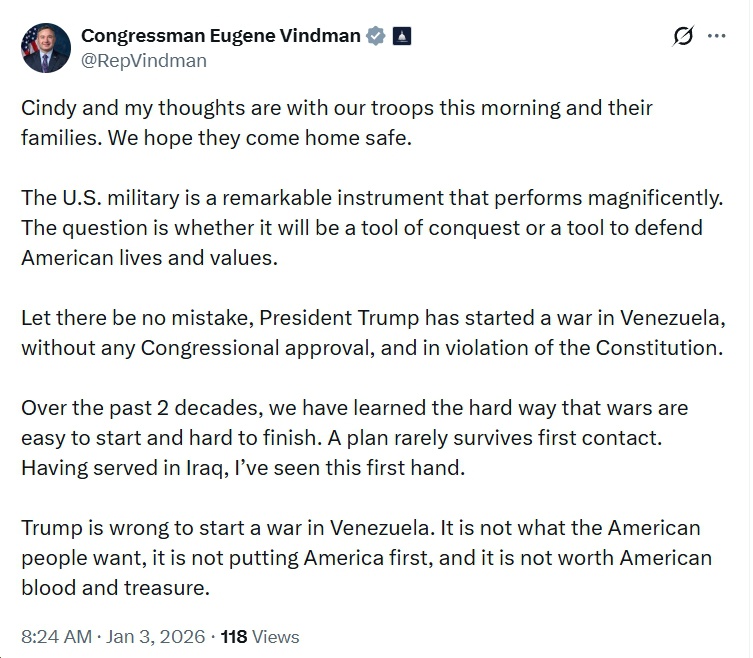This screenshot has height=658, width=753.
Task: Click the 8:24 AM timestamp
Action: tap(57, 636)
